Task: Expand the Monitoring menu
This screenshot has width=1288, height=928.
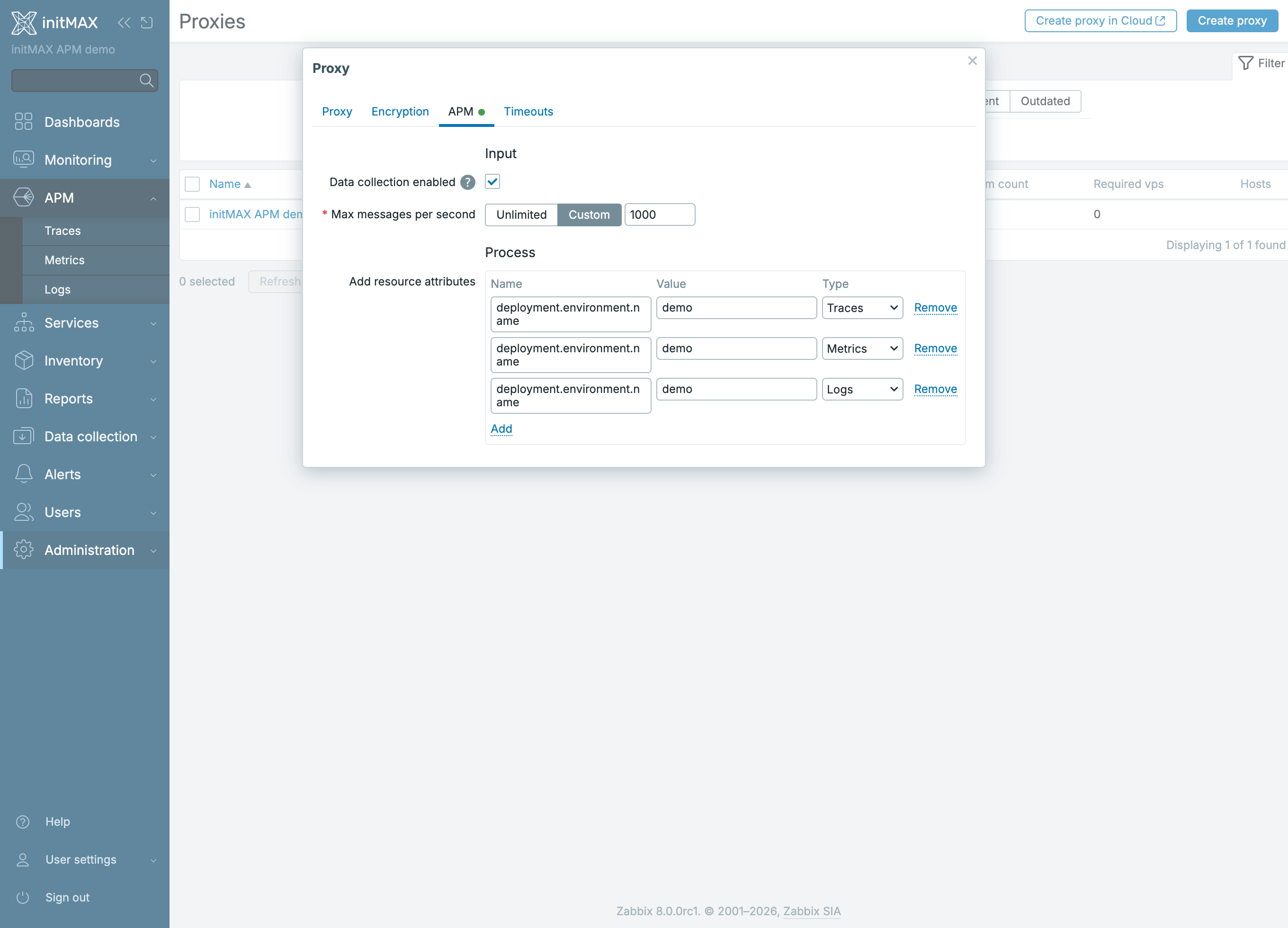Action: [x=85, y=160]
